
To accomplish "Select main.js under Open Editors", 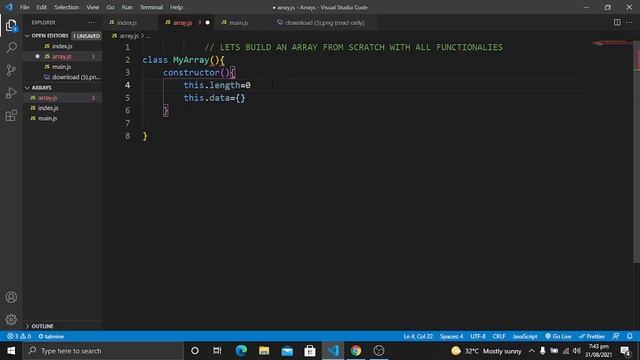I will point(62,67).
